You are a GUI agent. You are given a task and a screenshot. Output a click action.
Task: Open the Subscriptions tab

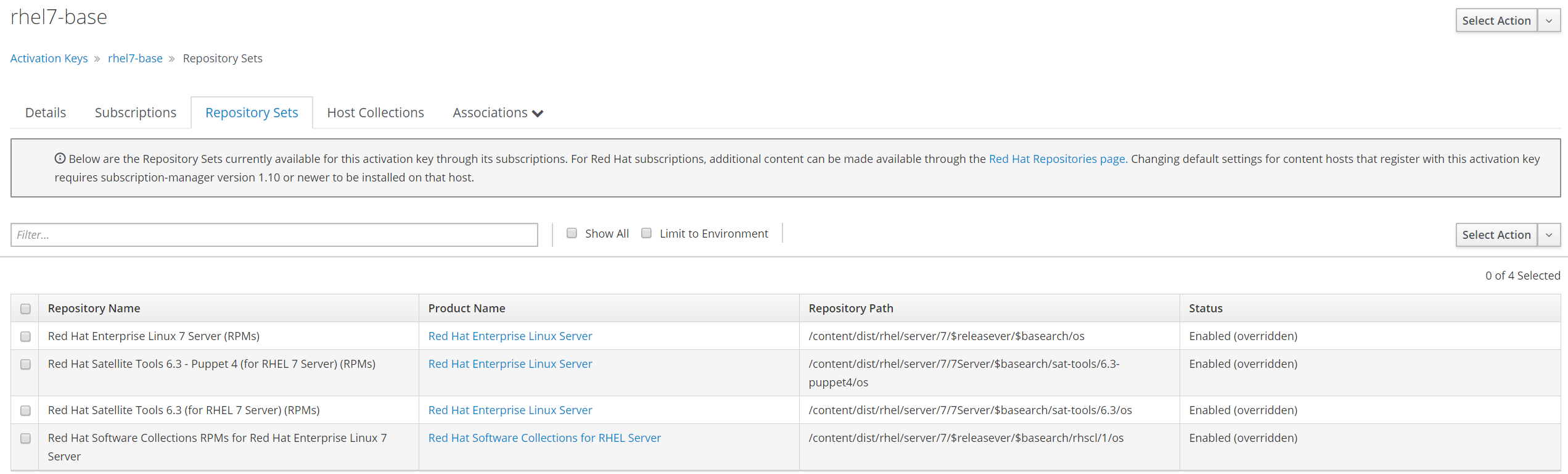click(x=136, y=112)
